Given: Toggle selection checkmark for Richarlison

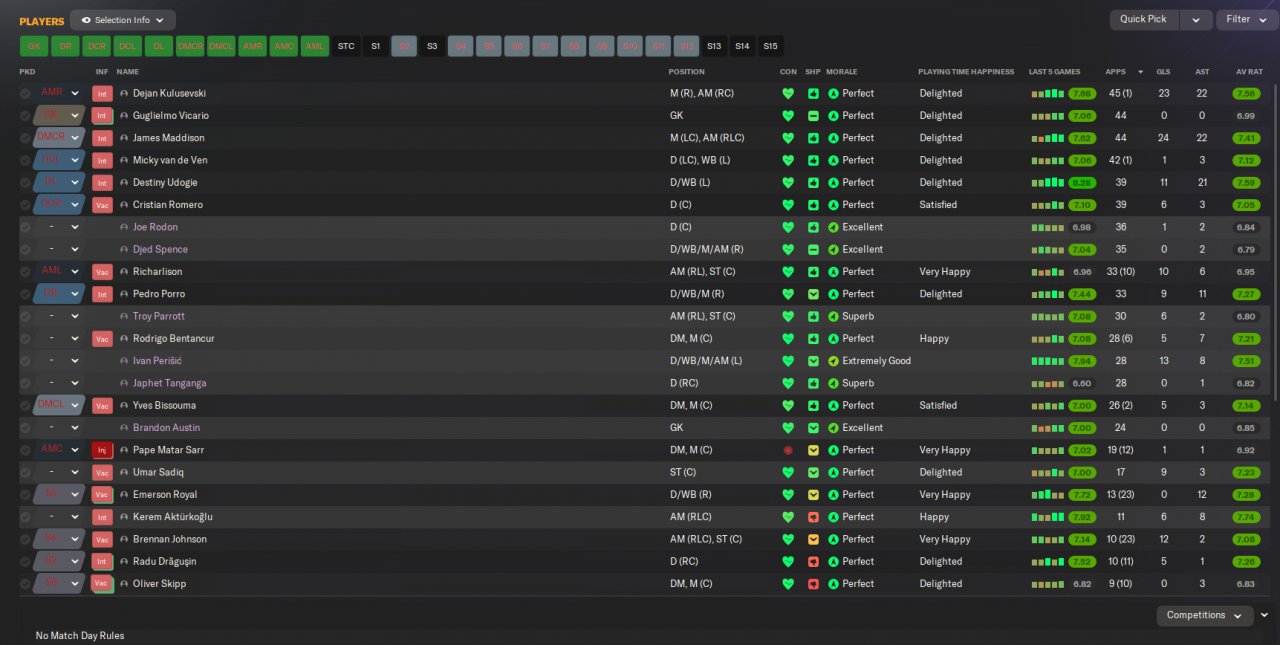Looking at the screenshot, I should click(25, 272).
